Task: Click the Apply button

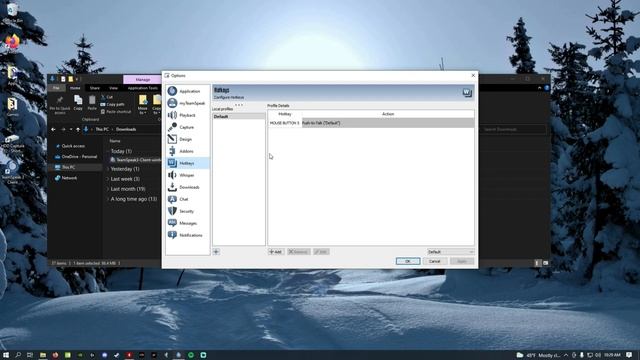Action: [x=462, y=261]
